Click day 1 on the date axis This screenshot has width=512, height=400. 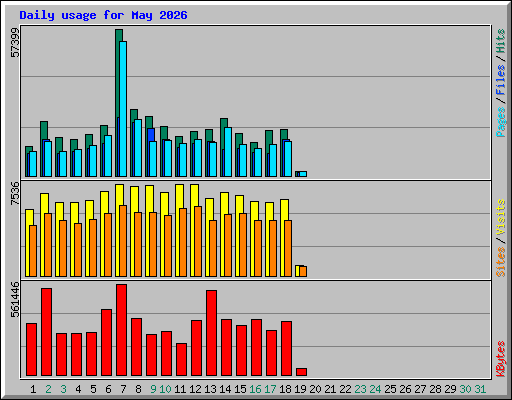[33, 389]
